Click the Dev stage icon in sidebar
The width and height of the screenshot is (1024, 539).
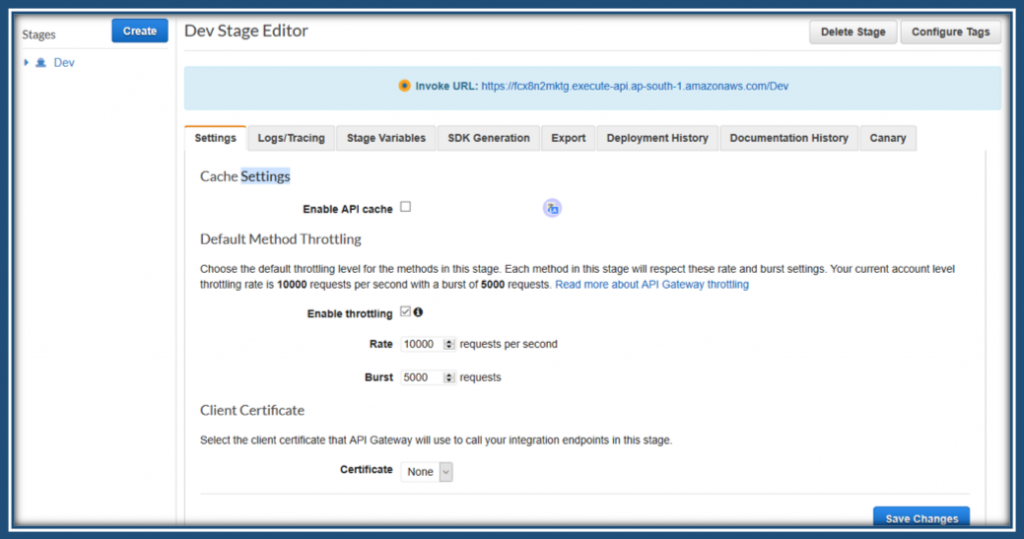click(x=41, y=62)
